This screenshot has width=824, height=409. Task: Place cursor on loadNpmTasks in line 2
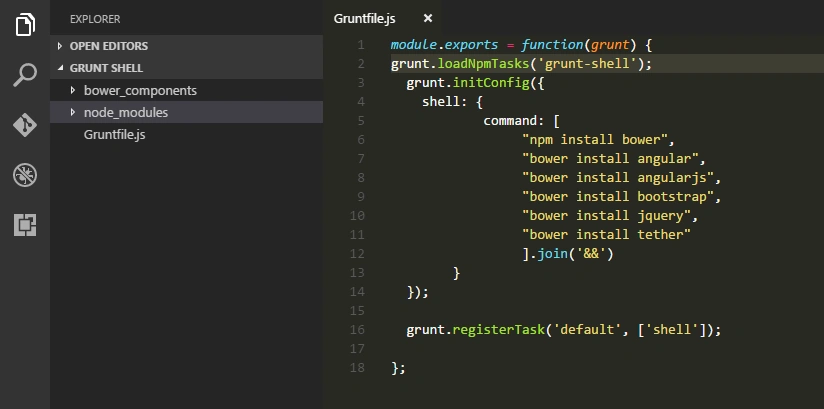click(x=483, y=64)
